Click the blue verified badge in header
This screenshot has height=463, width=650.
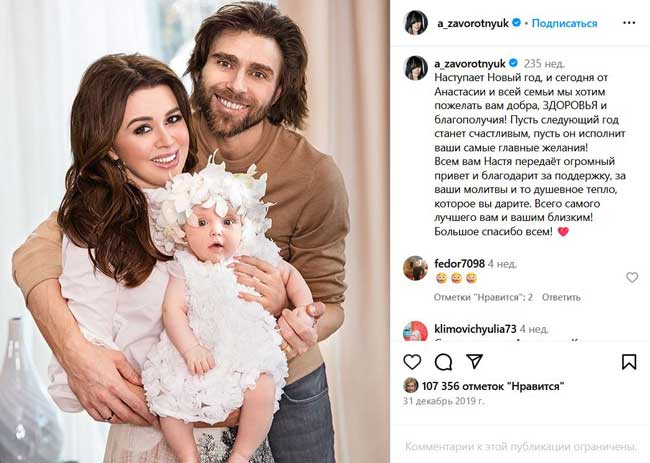(516, 22)
